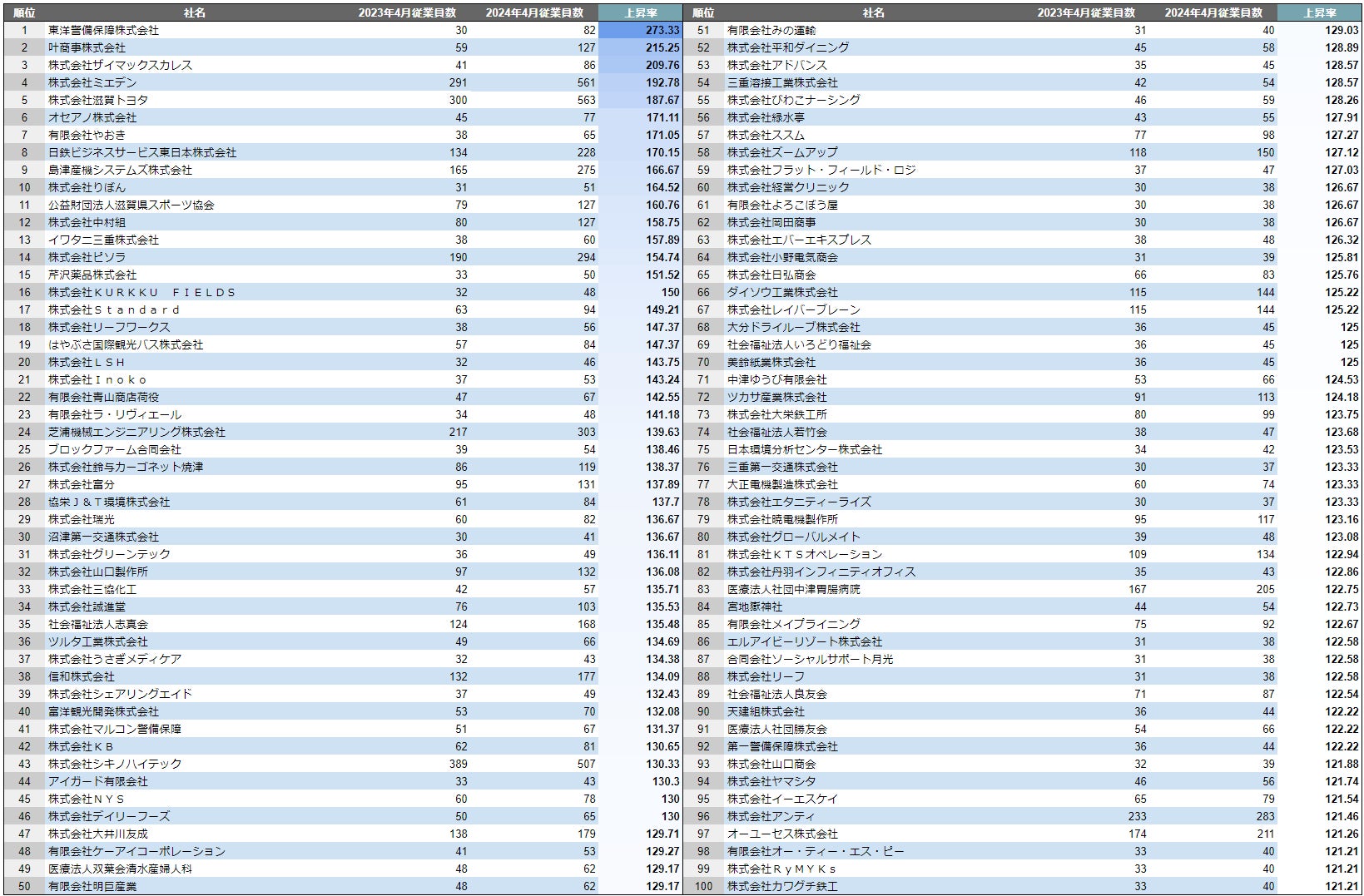Select 社会福祉法人志真会 entry
1364x896 pixels.
pyautogui.click(x=98, y=624)
